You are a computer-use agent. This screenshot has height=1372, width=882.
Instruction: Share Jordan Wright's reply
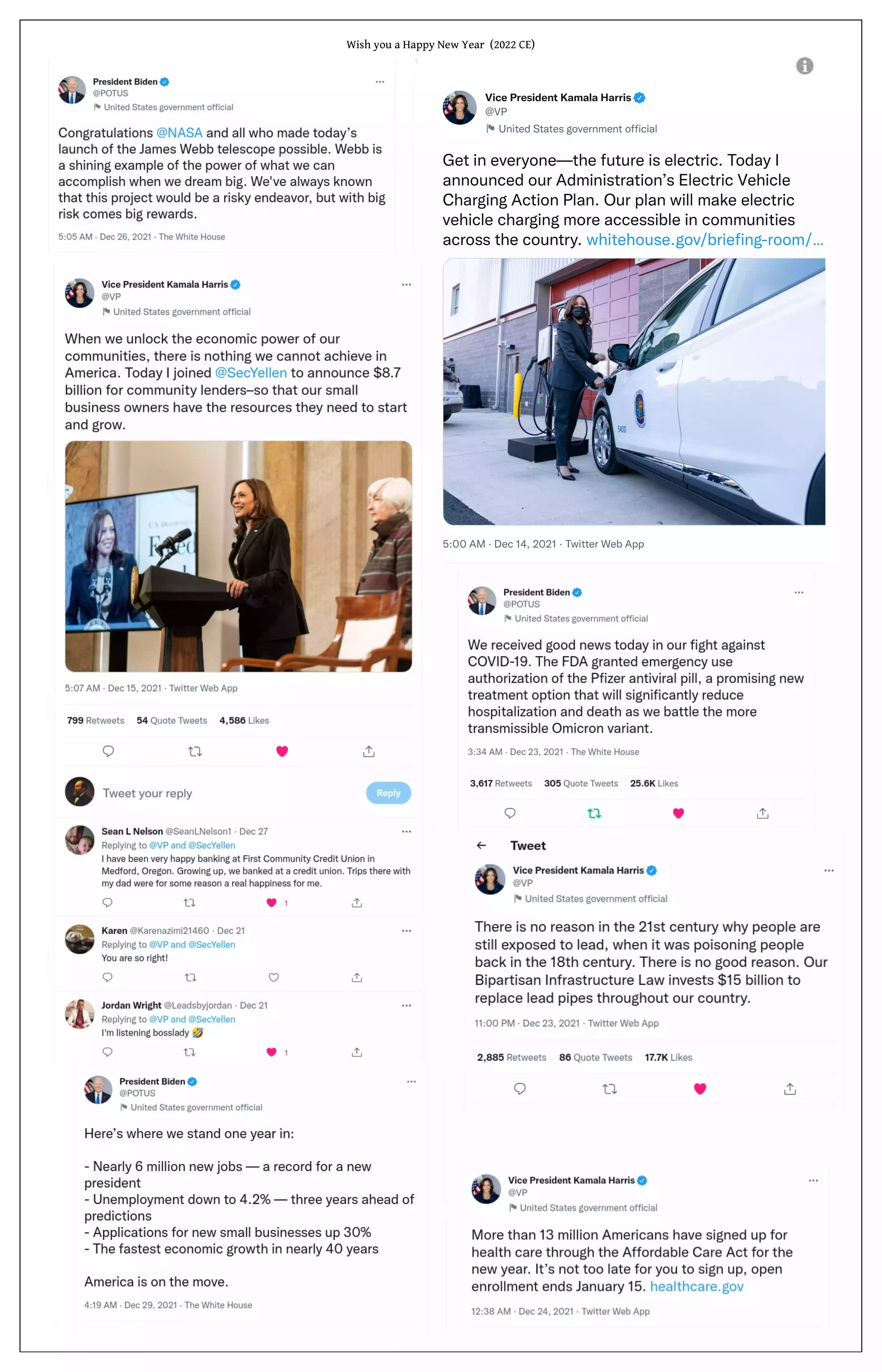pyautogui.click(x=357, y=1052)
